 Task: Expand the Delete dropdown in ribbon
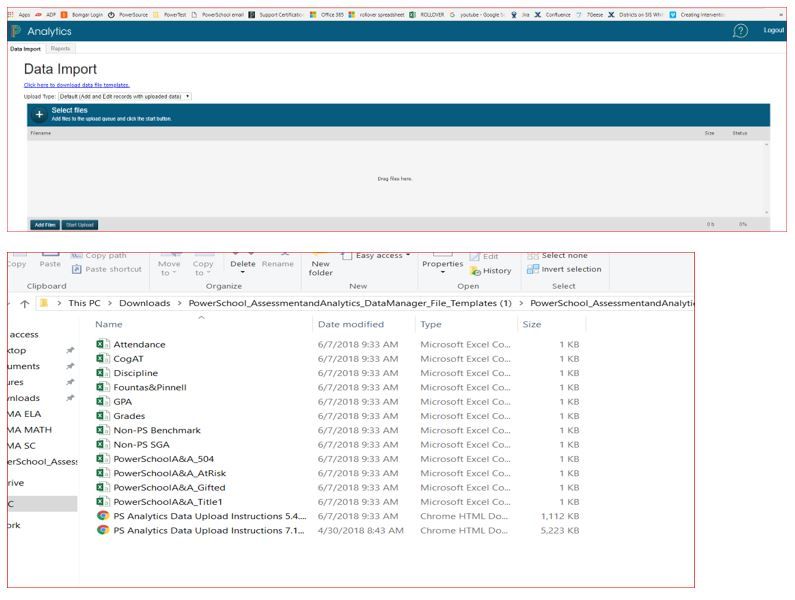(243, 272)
